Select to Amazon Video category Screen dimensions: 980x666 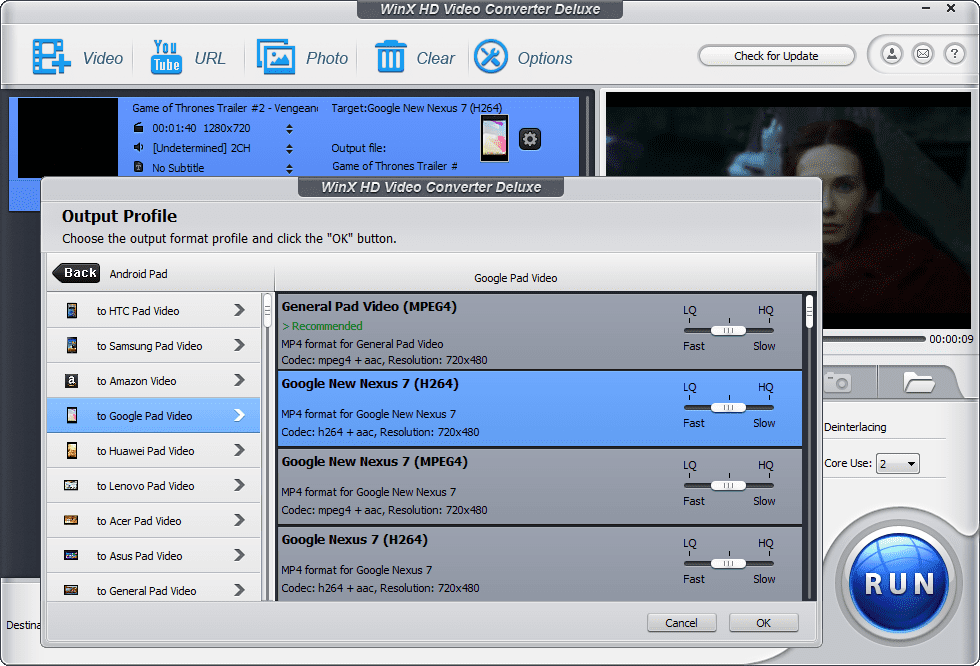pyautogui.click(x=153, y=380)
